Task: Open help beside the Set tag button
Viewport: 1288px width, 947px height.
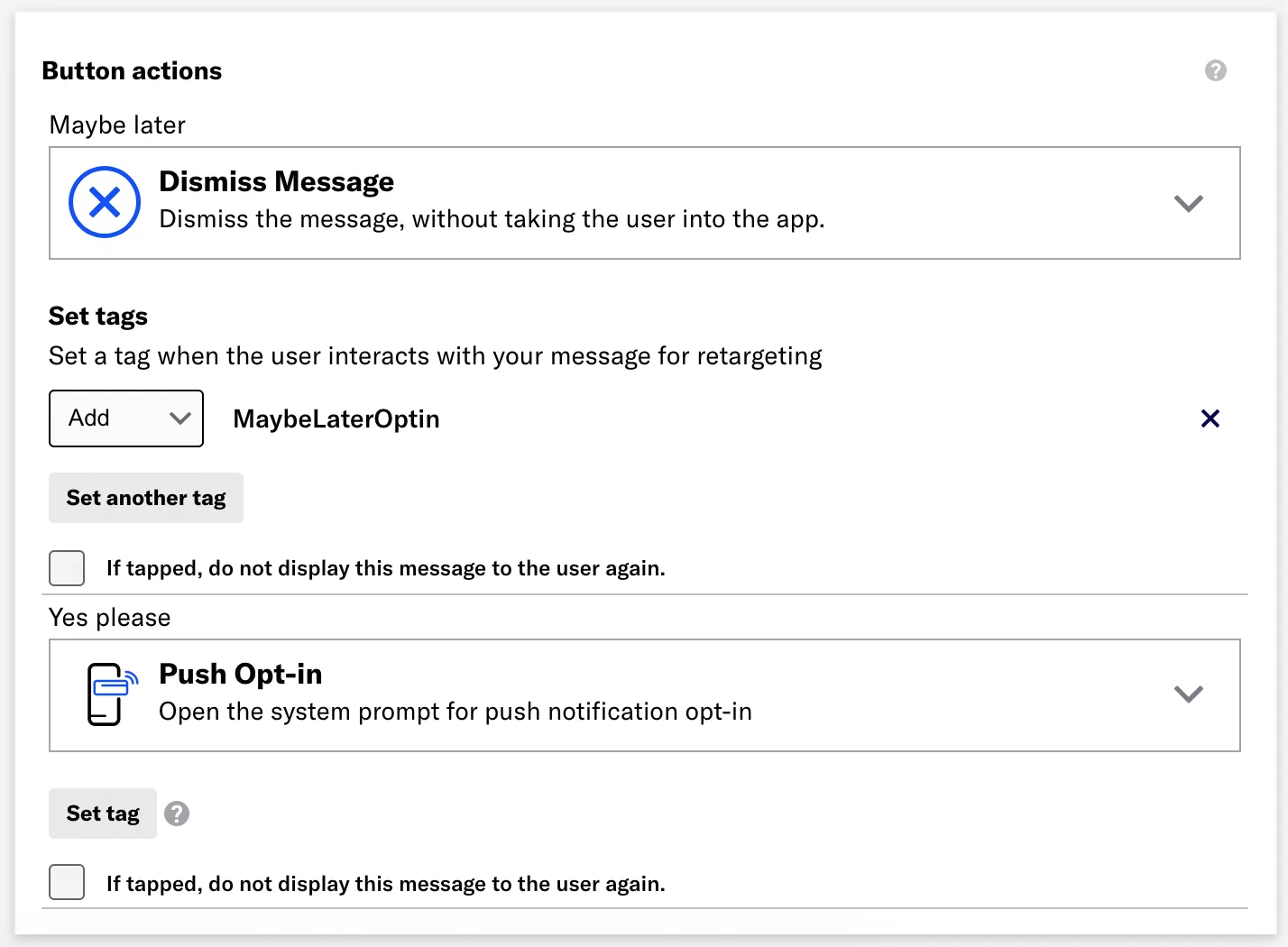Action: (x=177, y=814)
